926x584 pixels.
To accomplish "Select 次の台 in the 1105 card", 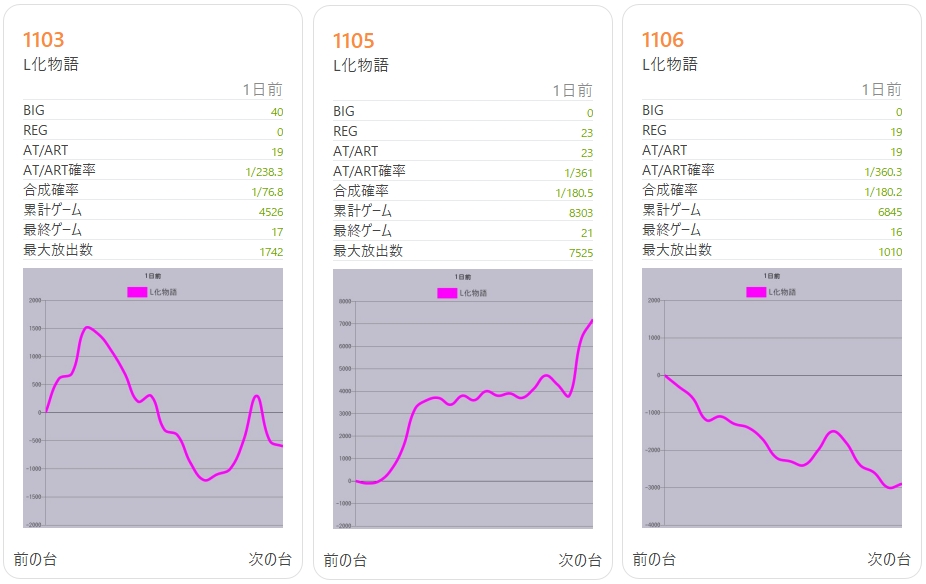I will [x=580, y=560].
